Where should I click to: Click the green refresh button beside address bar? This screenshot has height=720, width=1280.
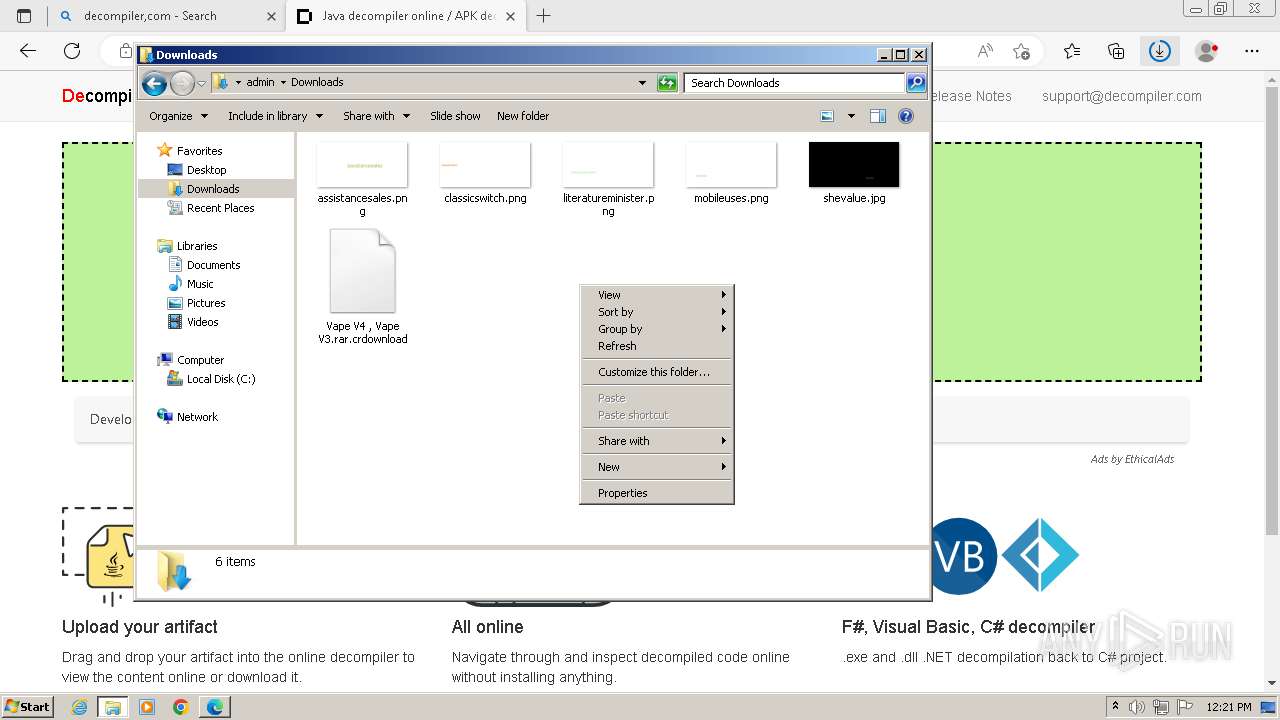pyautogui.click(x=667, y=83)
